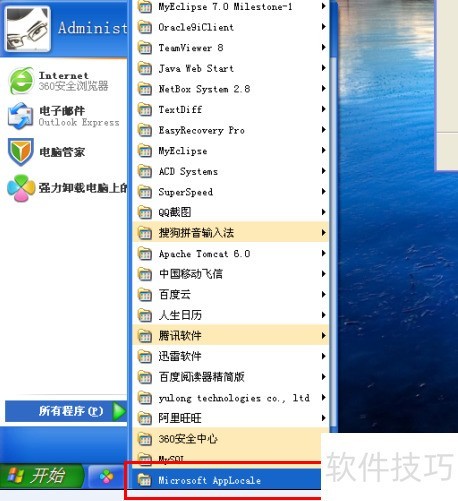Click the colorful clover taskbar icon

pyautogui.click(x=106, y=476)
